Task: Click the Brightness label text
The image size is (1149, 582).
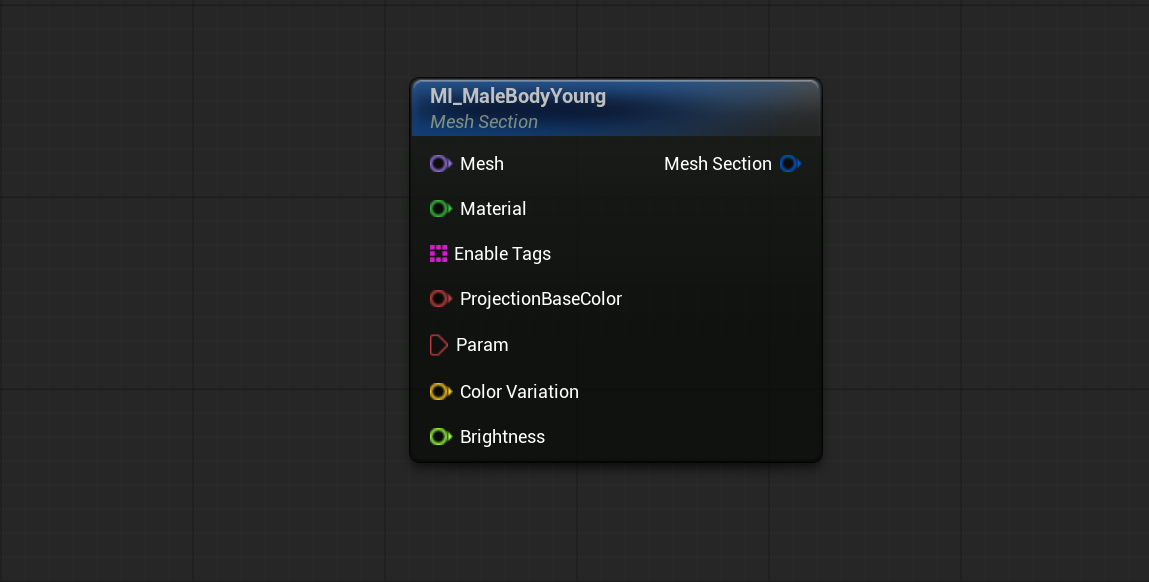Action: 502,437
